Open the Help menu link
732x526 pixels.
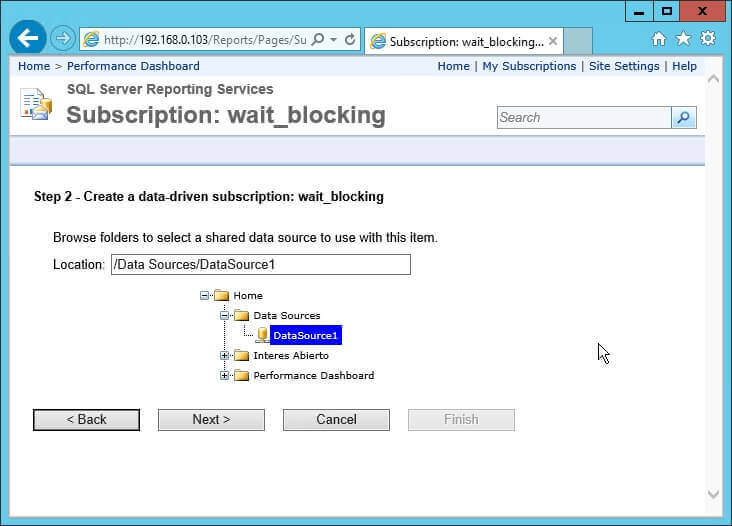click(x=684, y=66)
